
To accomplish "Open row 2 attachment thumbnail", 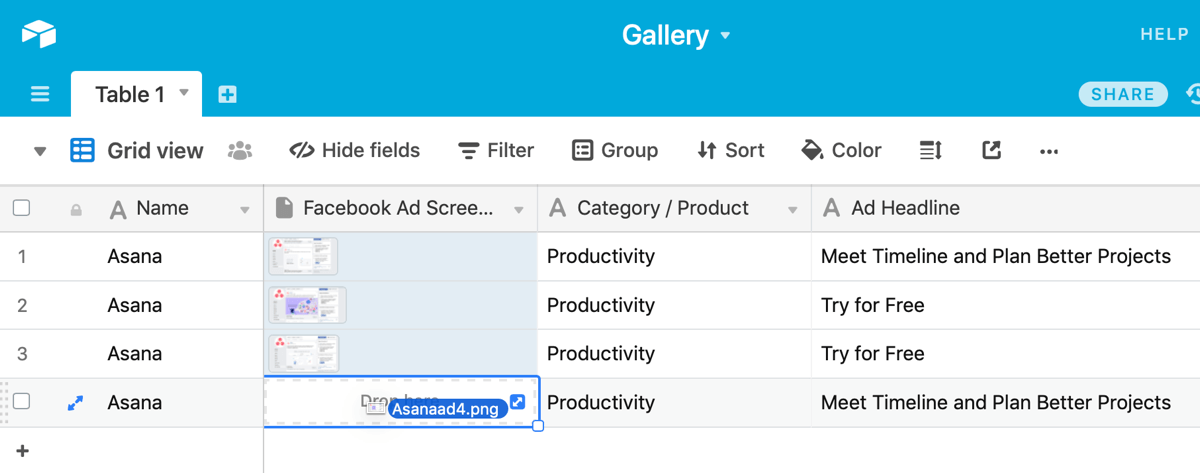I will [x=307, y=305].
